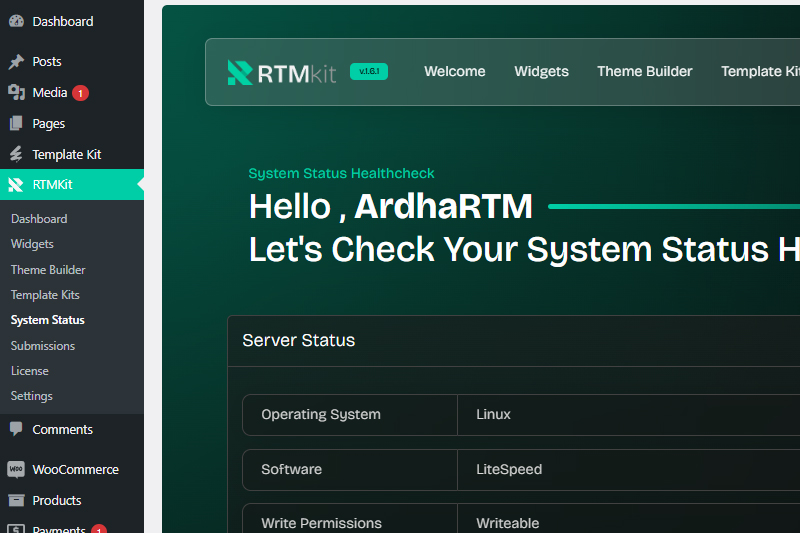Click the Software label cell
The width and height of the screenshot is (800, 533).
(x=350, y=470)
